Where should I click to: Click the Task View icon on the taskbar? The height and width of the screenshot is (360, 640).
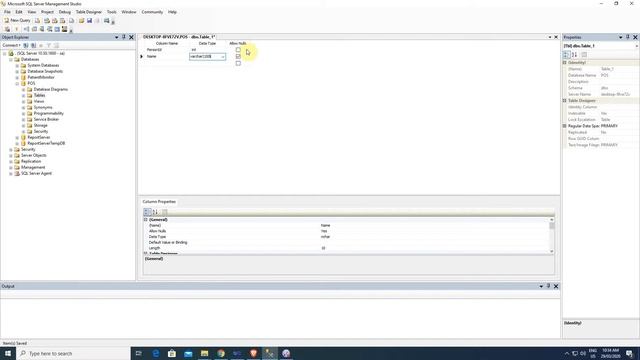pos(139,353)
